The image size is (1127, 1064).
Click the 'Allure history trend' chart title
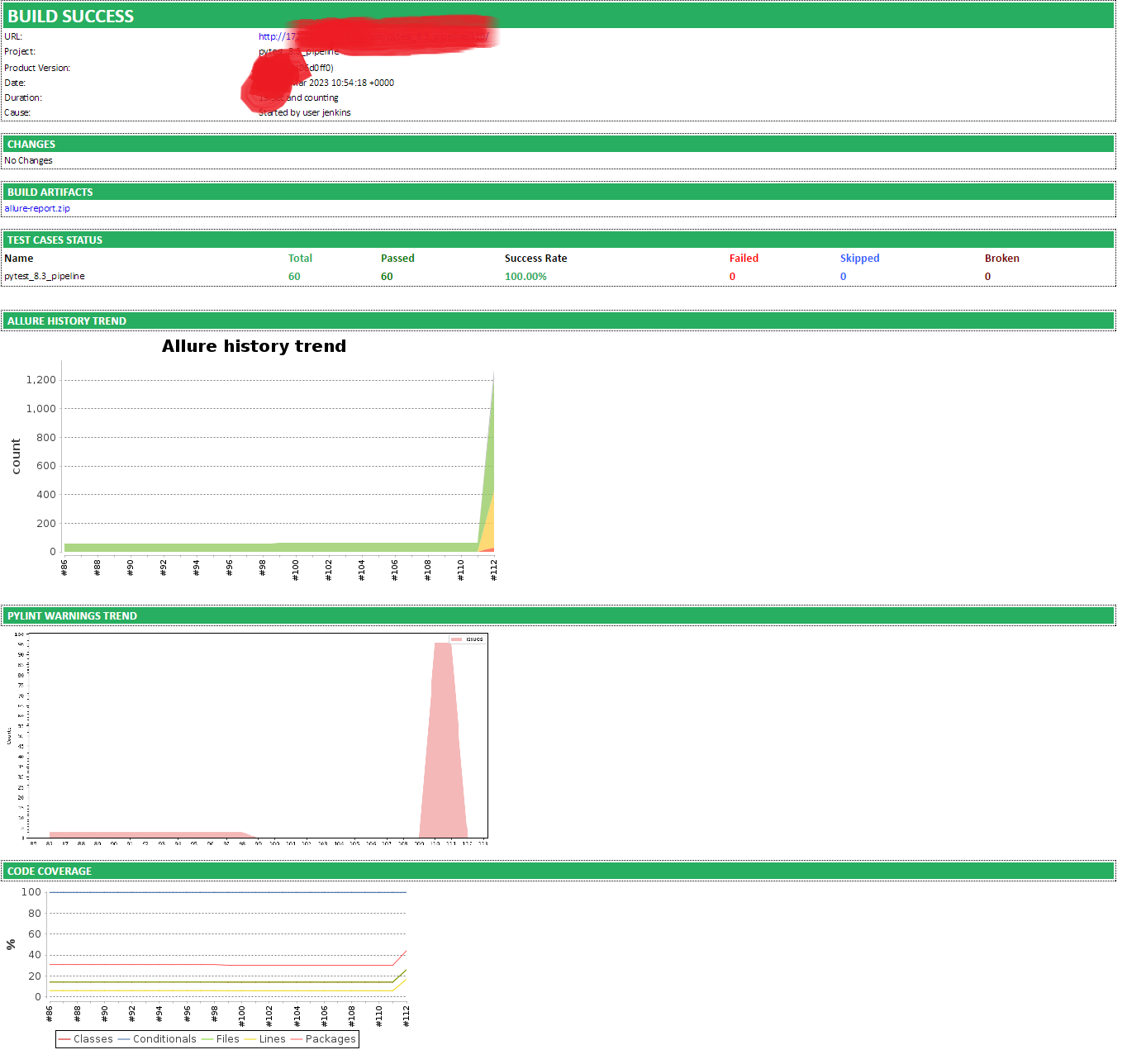[254, 346]
